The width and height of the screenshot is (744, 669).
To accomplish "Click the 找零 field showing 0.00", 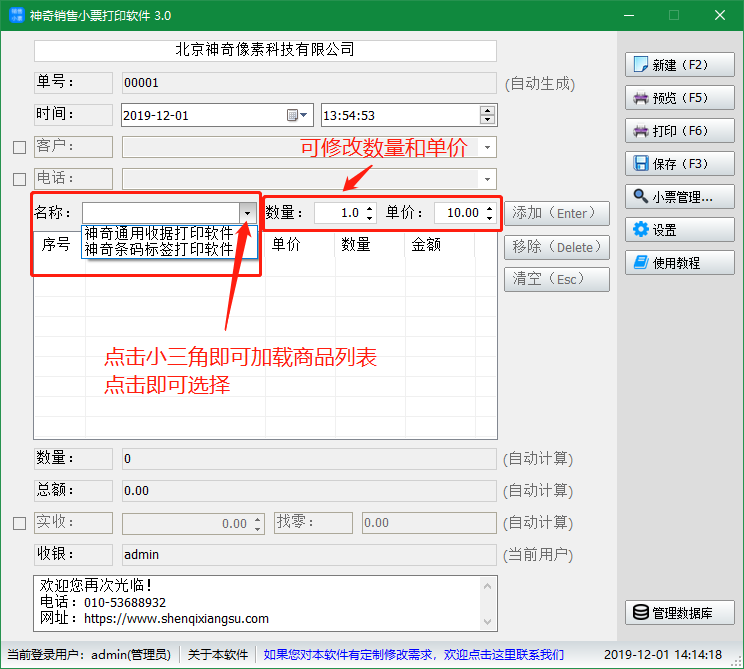I will coord(429,523).
